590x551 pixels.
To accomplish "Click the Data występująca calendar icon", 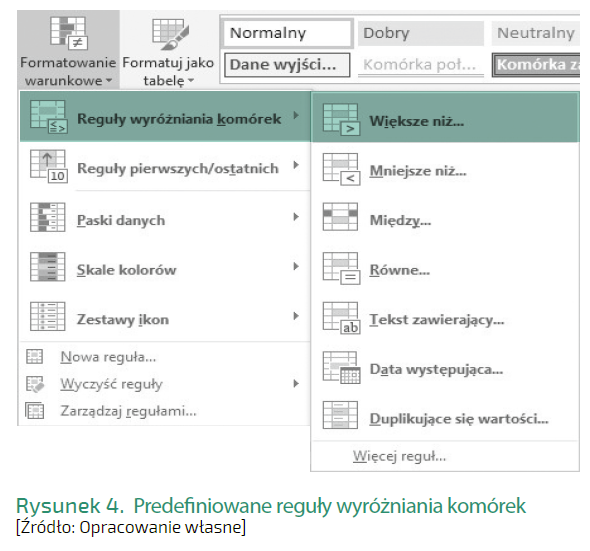I will [x=341, y=368].
